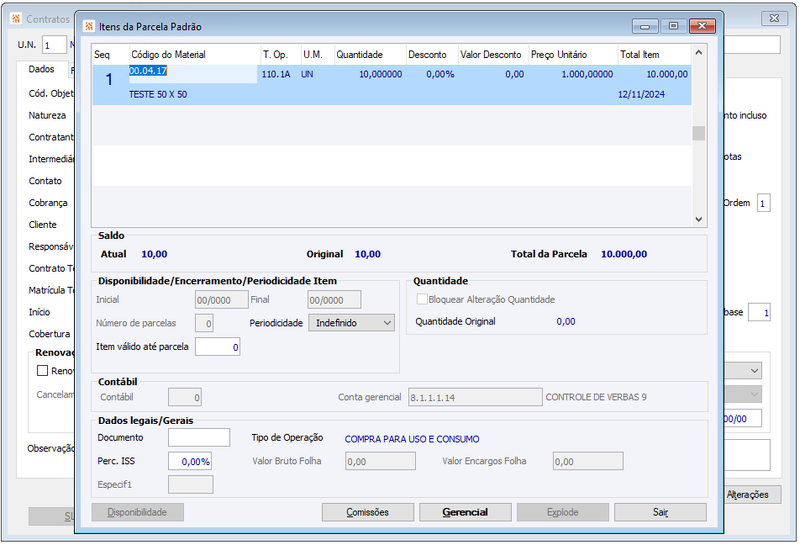This screenshot has width=800, height=545.
Task: Open Comissões
Action: (x=368, y=512)
